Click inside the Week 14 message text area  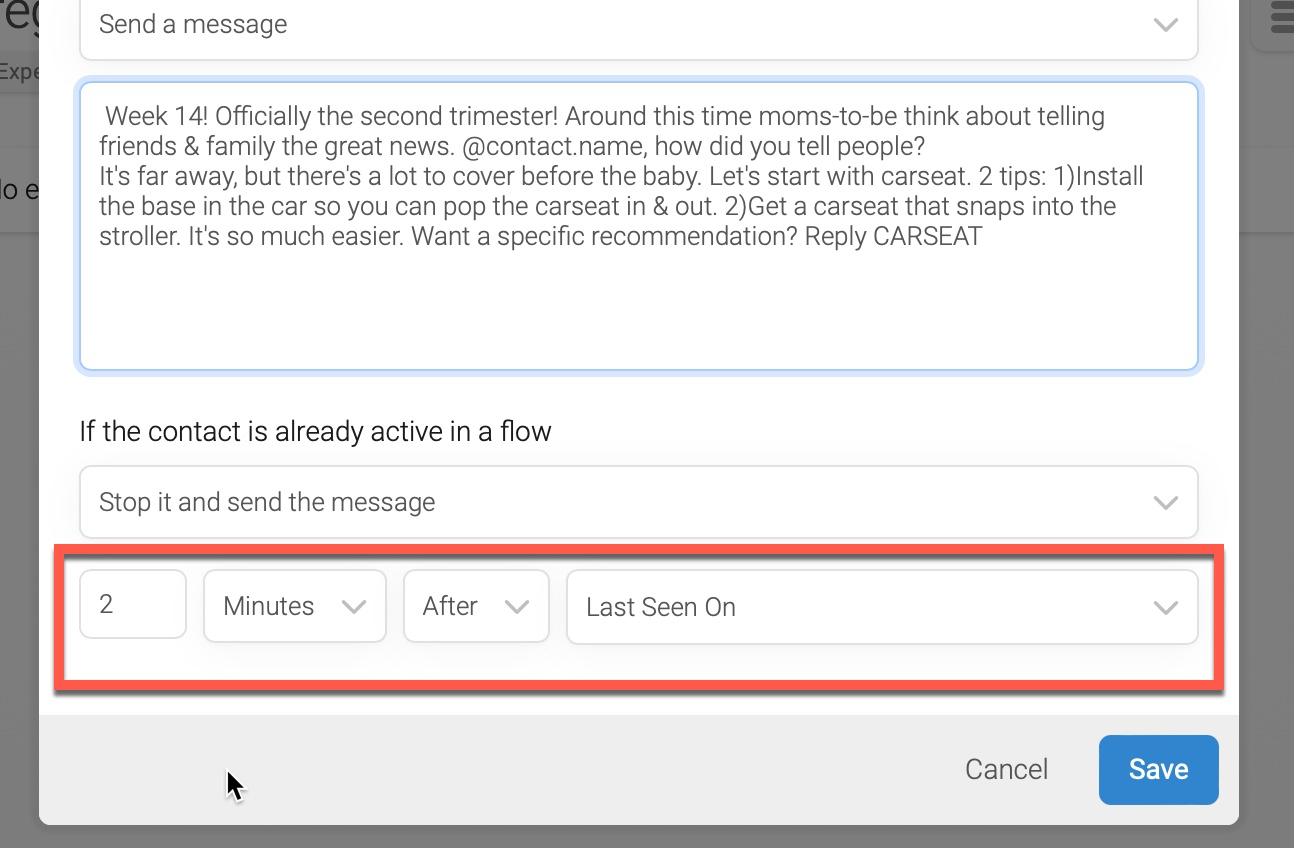pyautogui.click(x=638, y=227)
